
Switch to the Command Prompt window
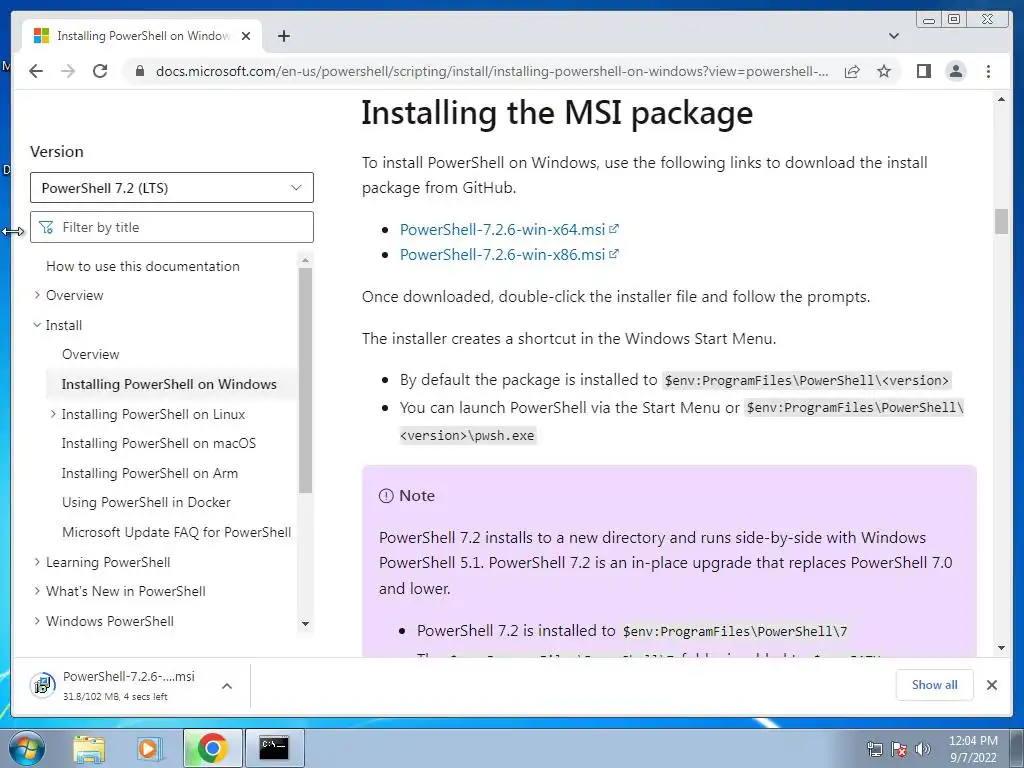[x=274, y=748]
